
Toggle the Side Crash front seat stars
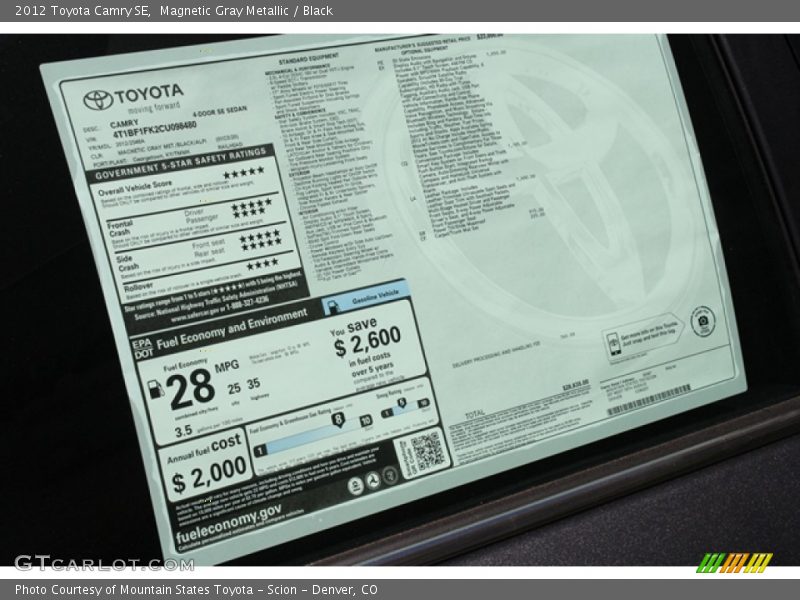(x=260, y=238)
